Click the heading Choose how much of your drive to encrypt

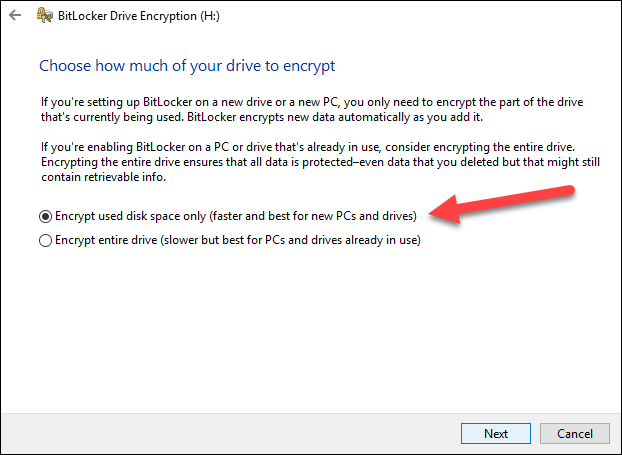(187, 66)
